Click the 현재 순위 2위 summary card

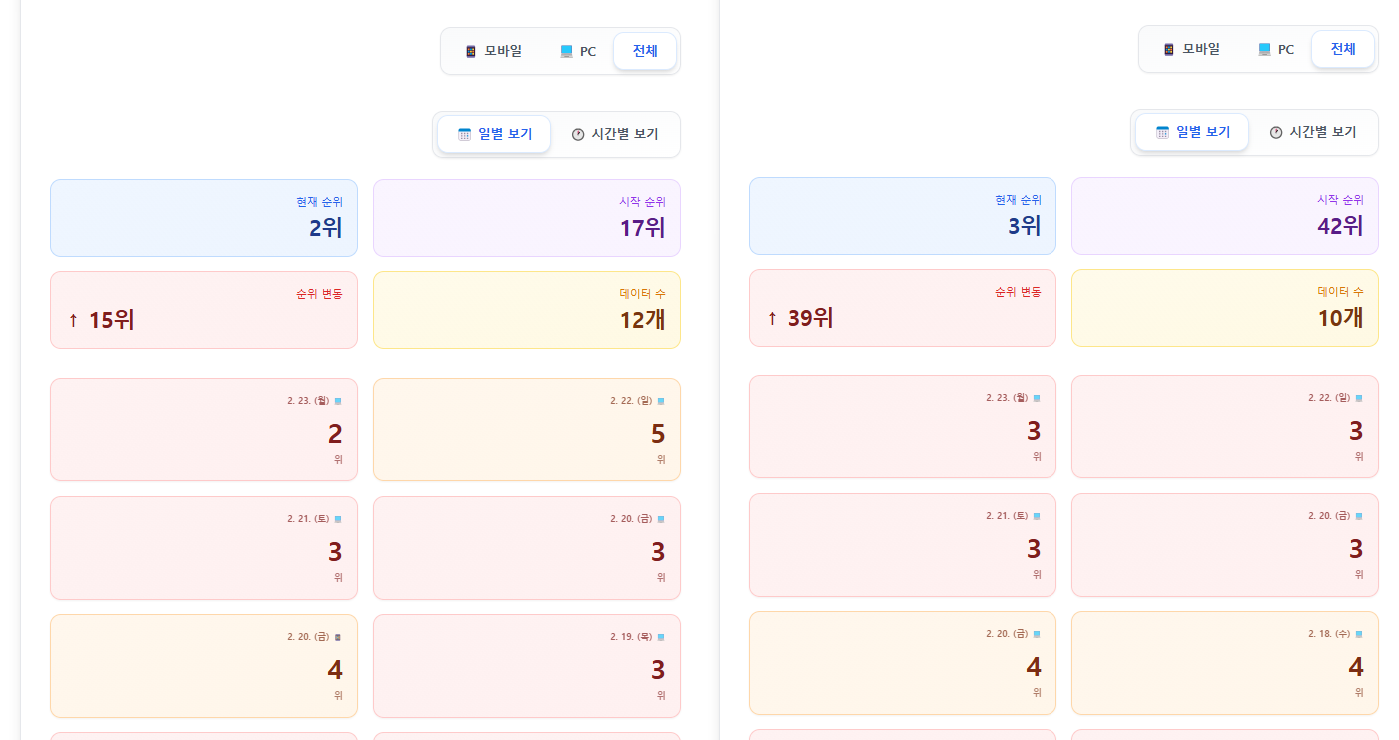204,218
